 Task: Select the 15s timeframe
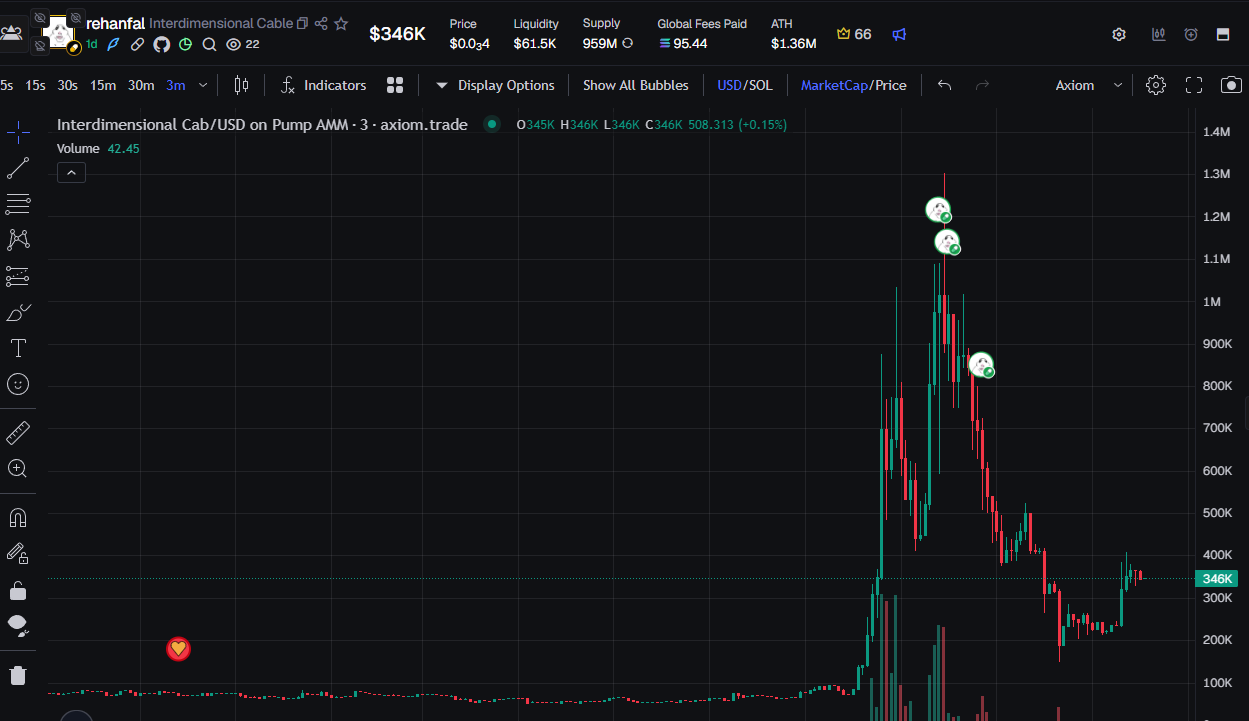(35, 85)
